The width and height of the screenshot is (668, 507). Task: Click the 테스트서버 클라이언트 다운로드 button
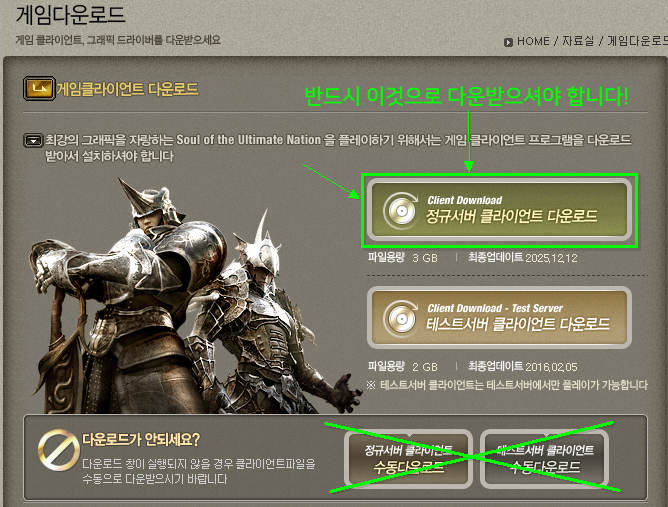[499, 318]
